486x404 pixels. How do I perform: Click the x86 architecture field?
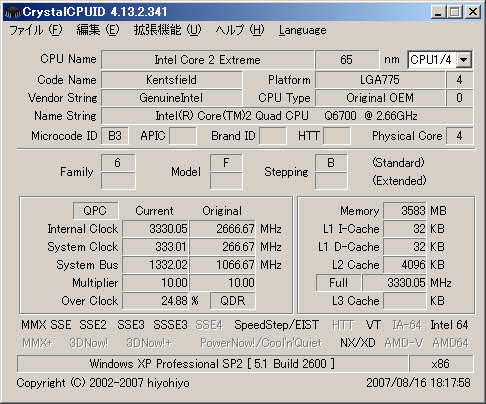[x=441, y=364]
